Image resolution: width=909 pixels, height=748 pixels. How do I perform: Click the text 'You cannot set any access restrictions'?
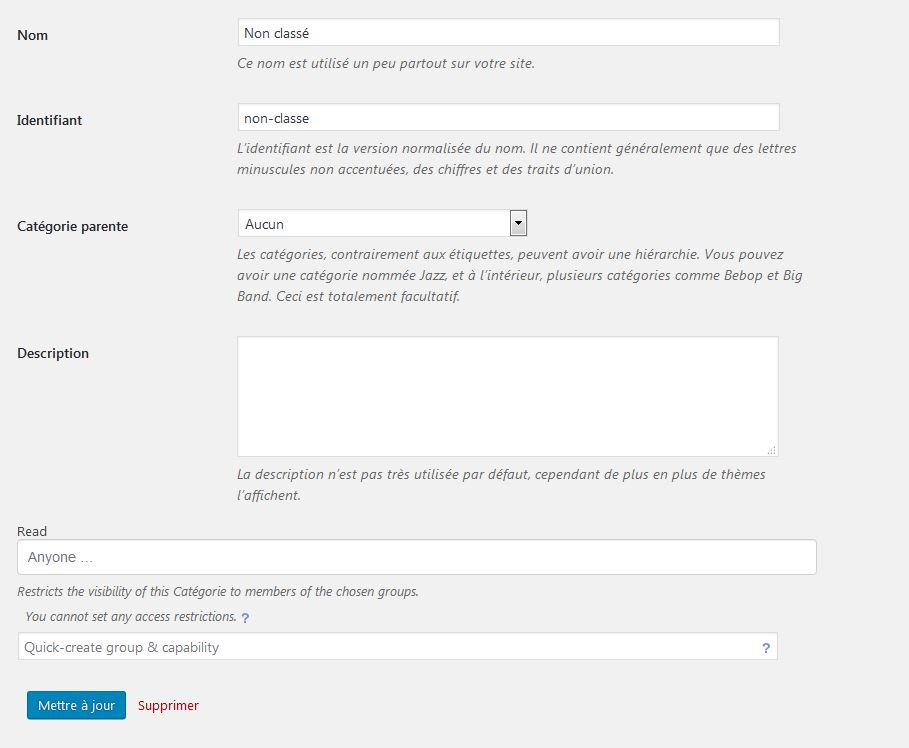pos(130,617)
